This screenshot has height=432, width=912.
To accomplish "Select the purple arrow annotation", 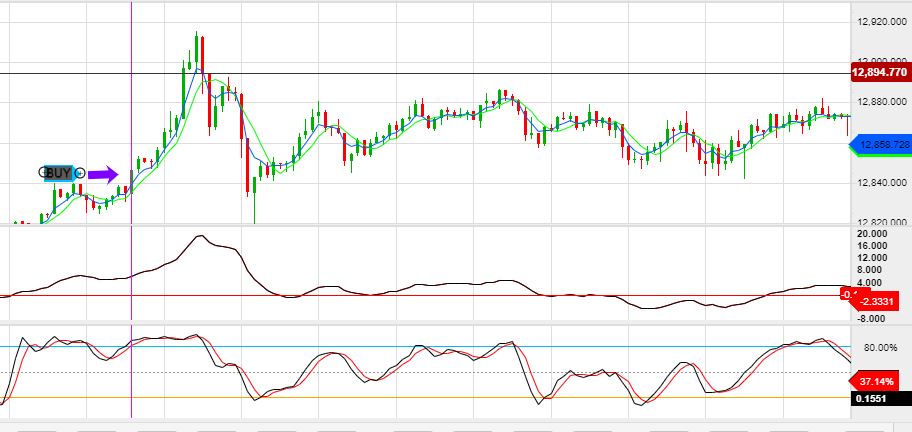I will click(102, 174).
